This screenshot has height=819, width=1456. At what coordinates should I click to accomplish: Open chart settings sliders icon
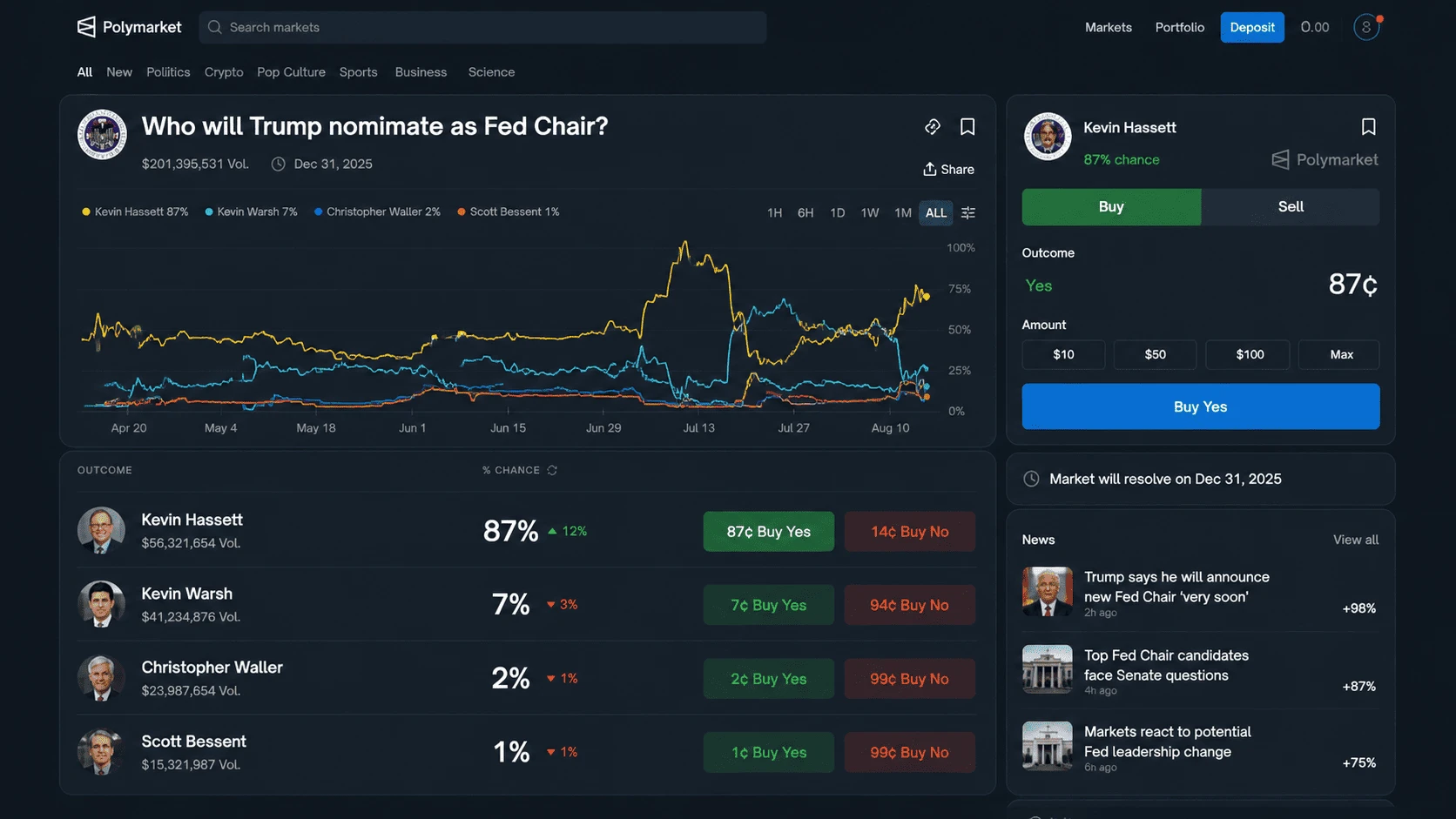coord(968,212)
